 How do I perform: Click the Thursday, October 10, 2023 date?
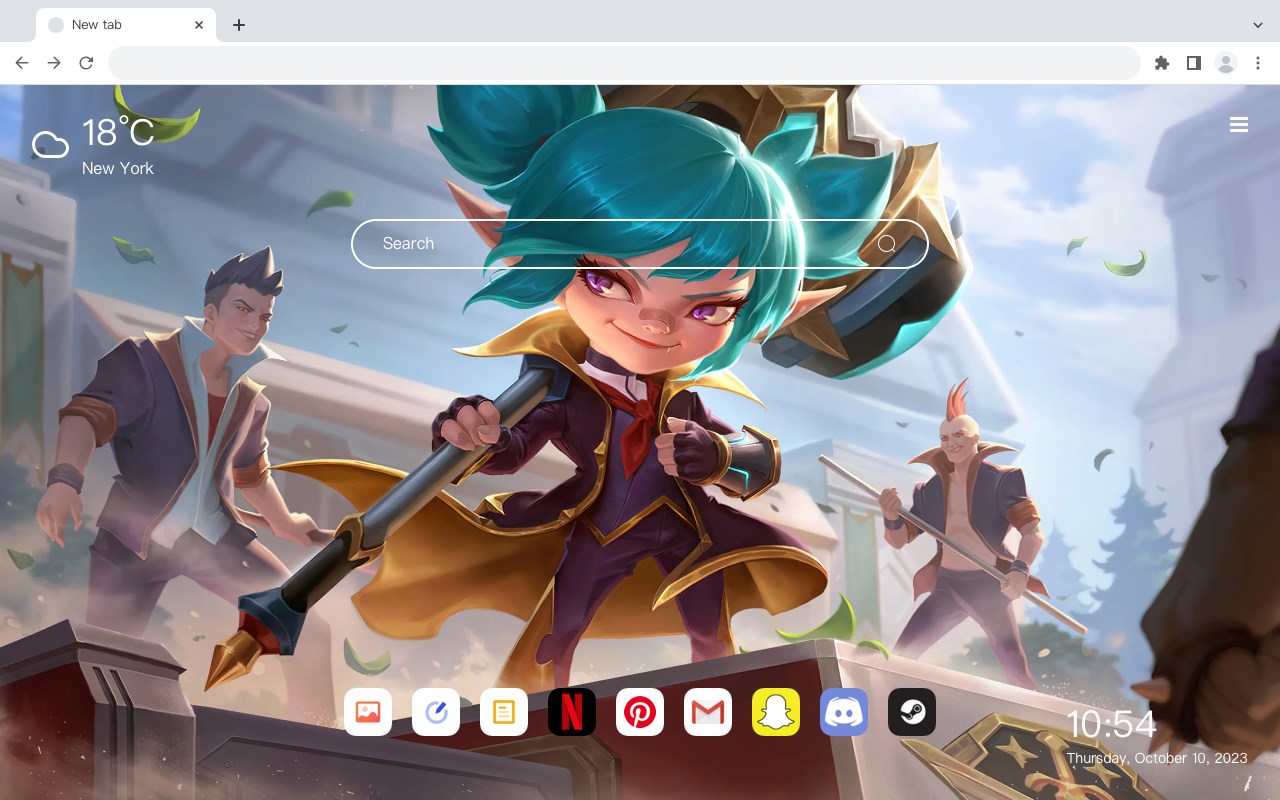coord(1157,758)
